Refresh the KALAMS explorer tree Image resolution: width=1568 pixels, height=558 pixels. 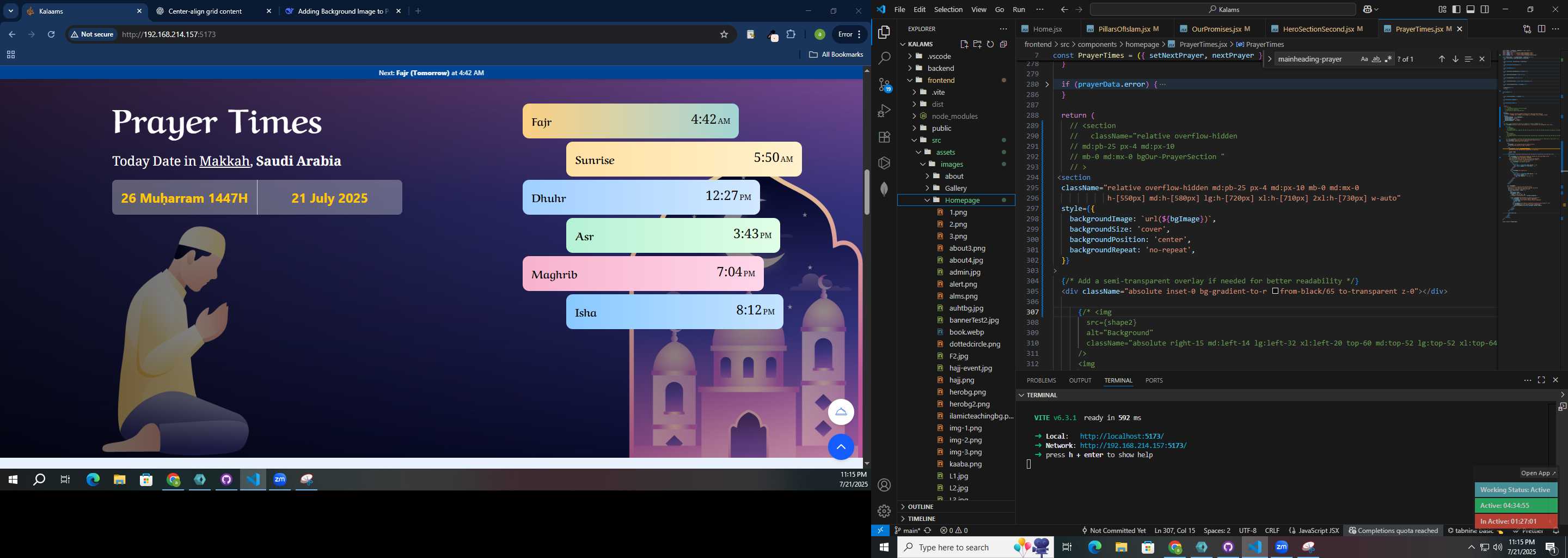pyautogui.click(x=990, y=44)
